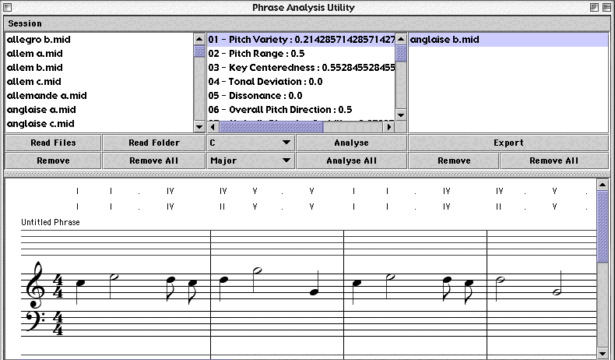This screenshot has width=615, height=360.
Task: Select the 04 - Tonal Deviation row
Action: [x=301, y=82]
